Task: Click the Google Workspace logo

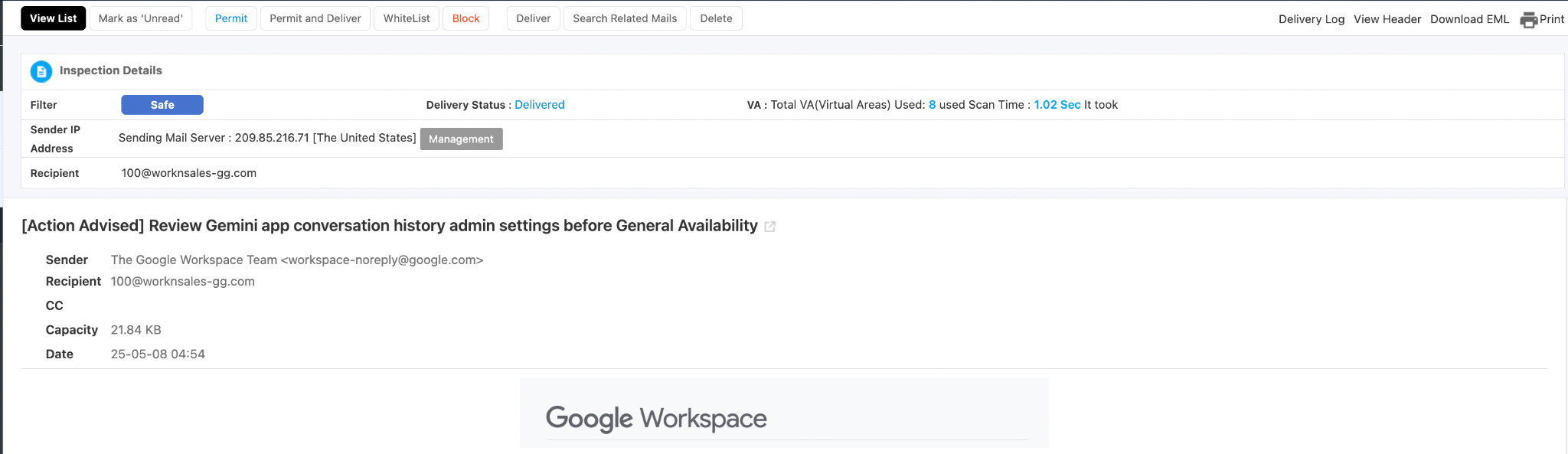Action: click(656, 418)
